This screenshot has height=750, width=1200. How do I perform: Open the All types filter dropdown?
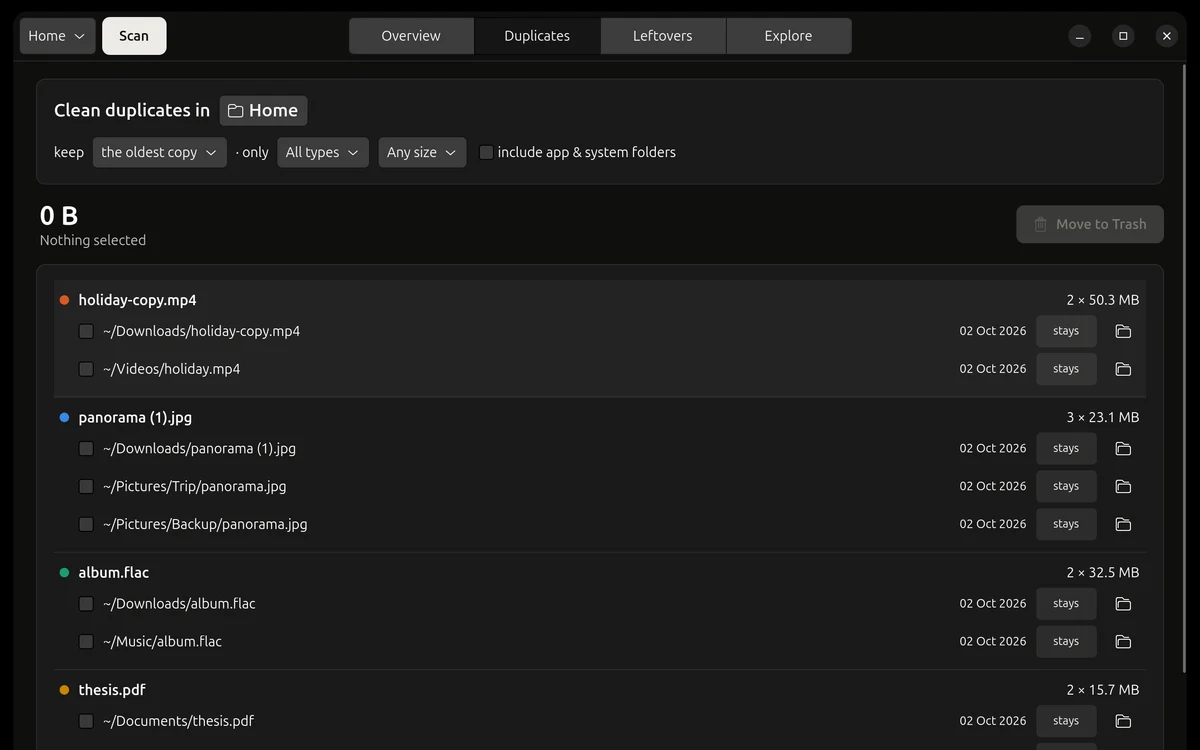323,152
